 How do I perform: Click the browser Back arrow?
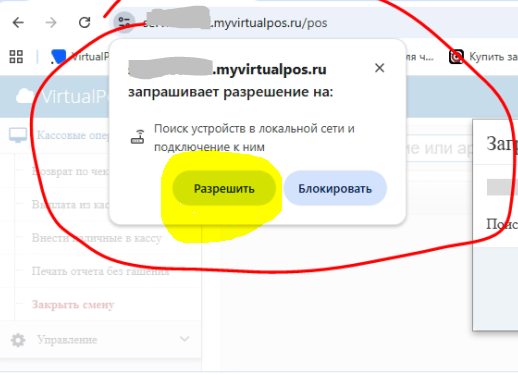pyautogui.click(x=18, y=23)
